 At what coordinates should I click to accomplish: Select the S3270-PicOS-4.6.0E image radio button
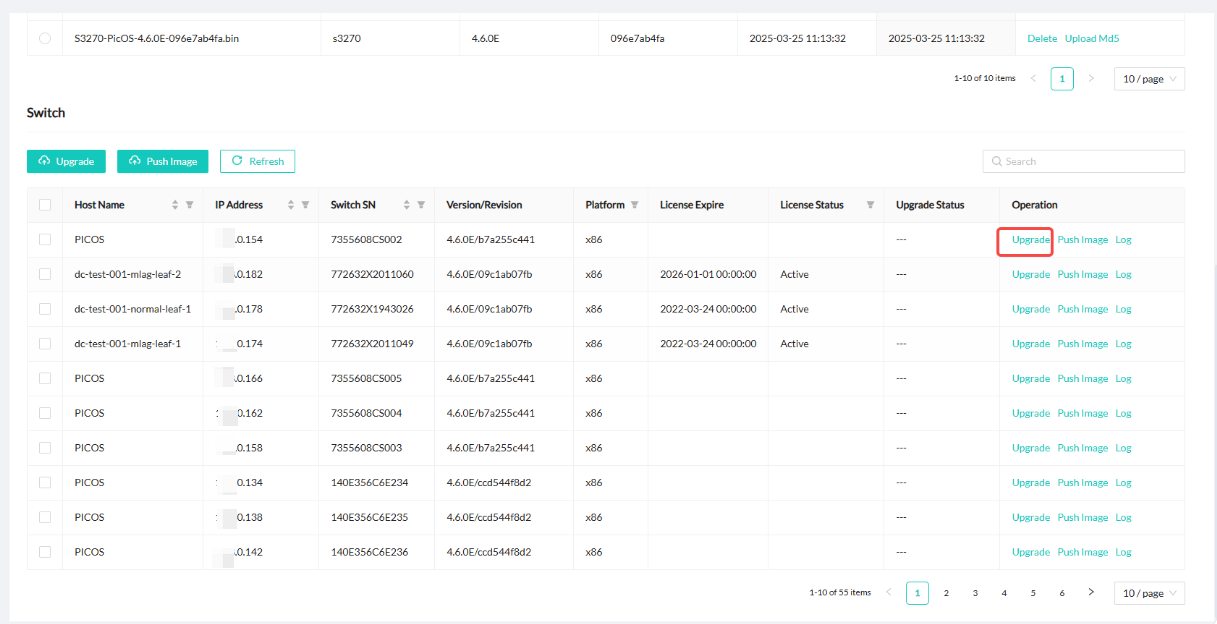[x=45, y=39]
